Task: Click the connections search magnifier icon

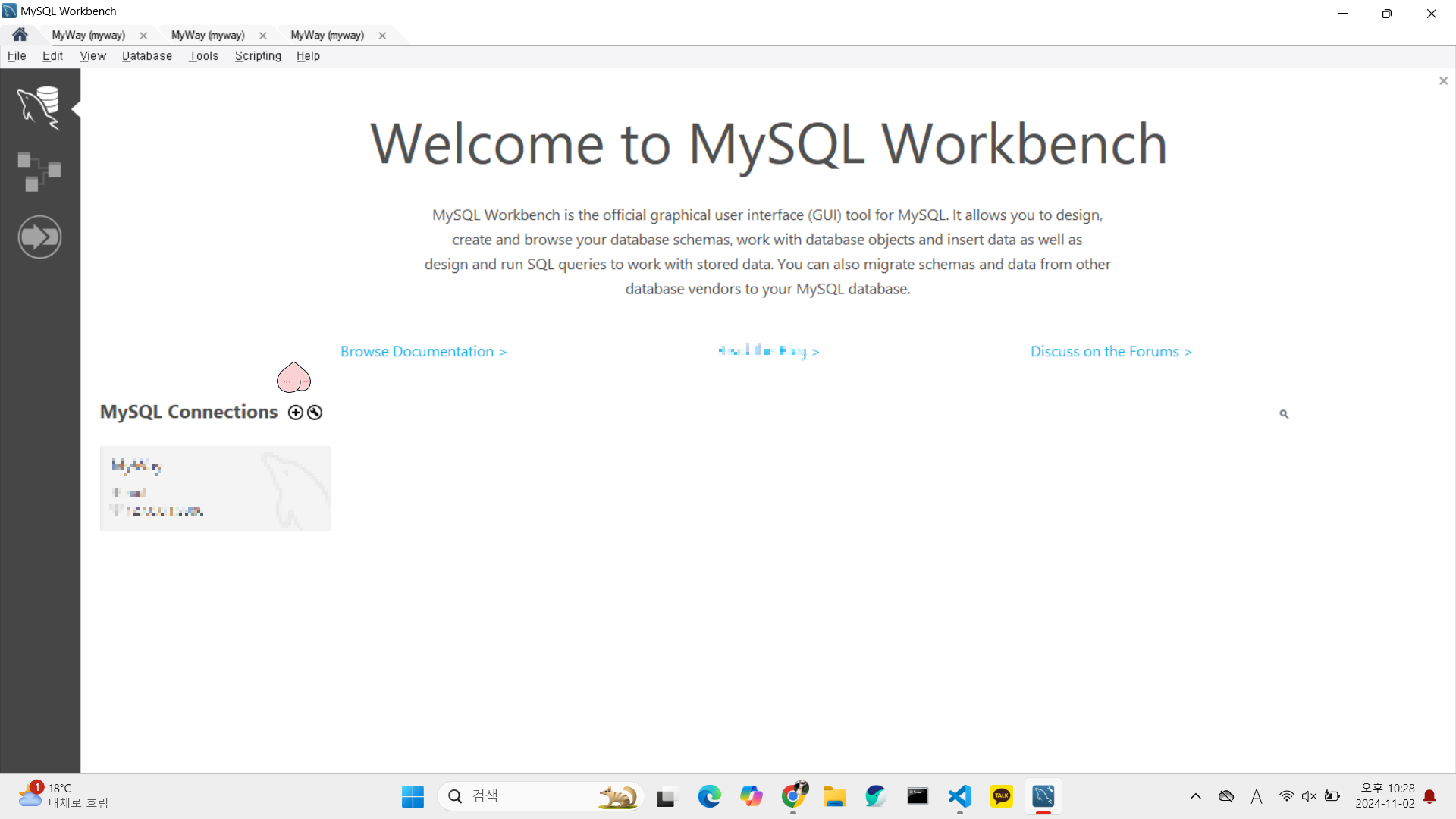Action: (x=1284, y=414)
